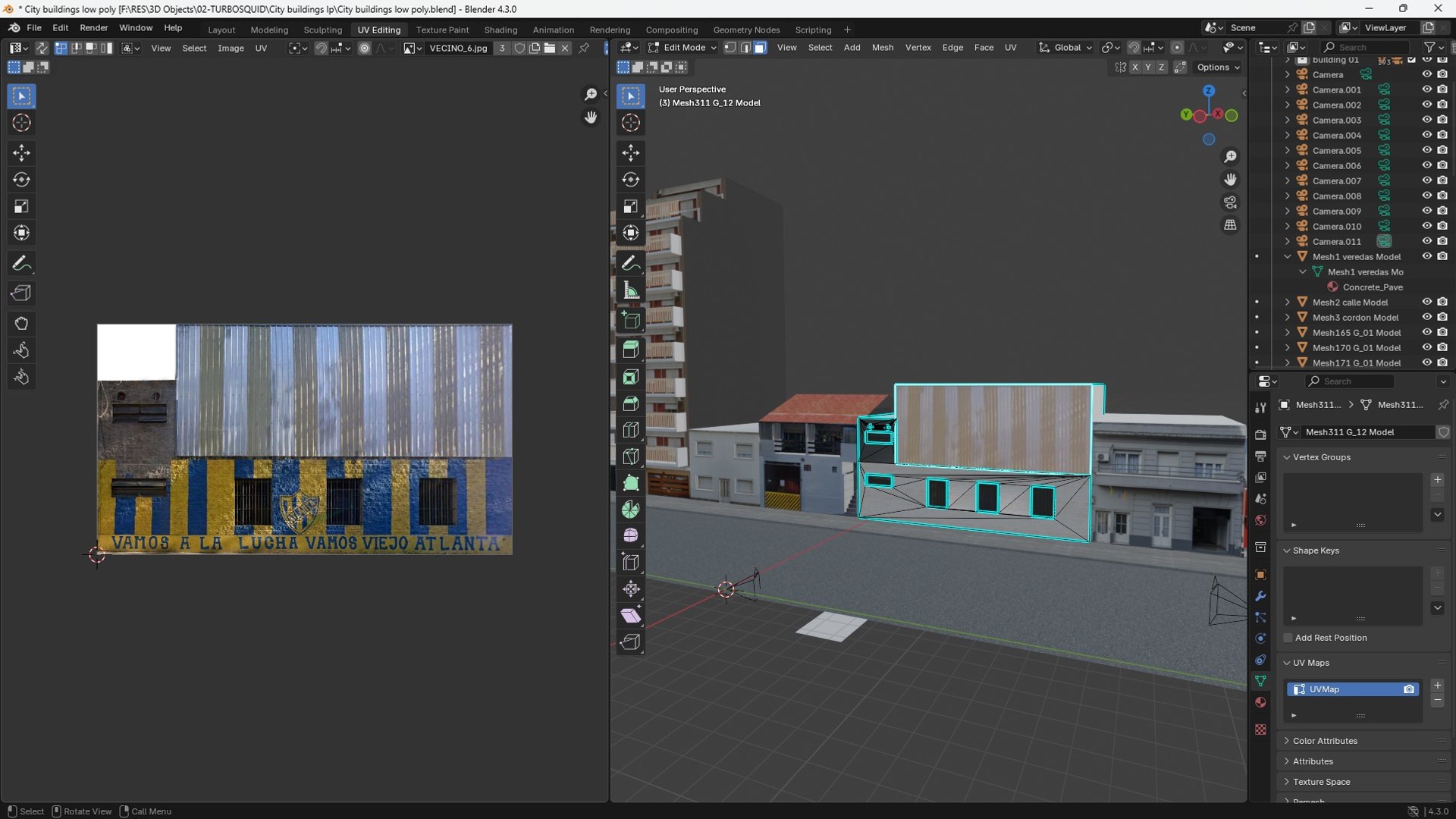
Task: Open the Options dropdown in viewport
Action: click(x=1218, y=67)
